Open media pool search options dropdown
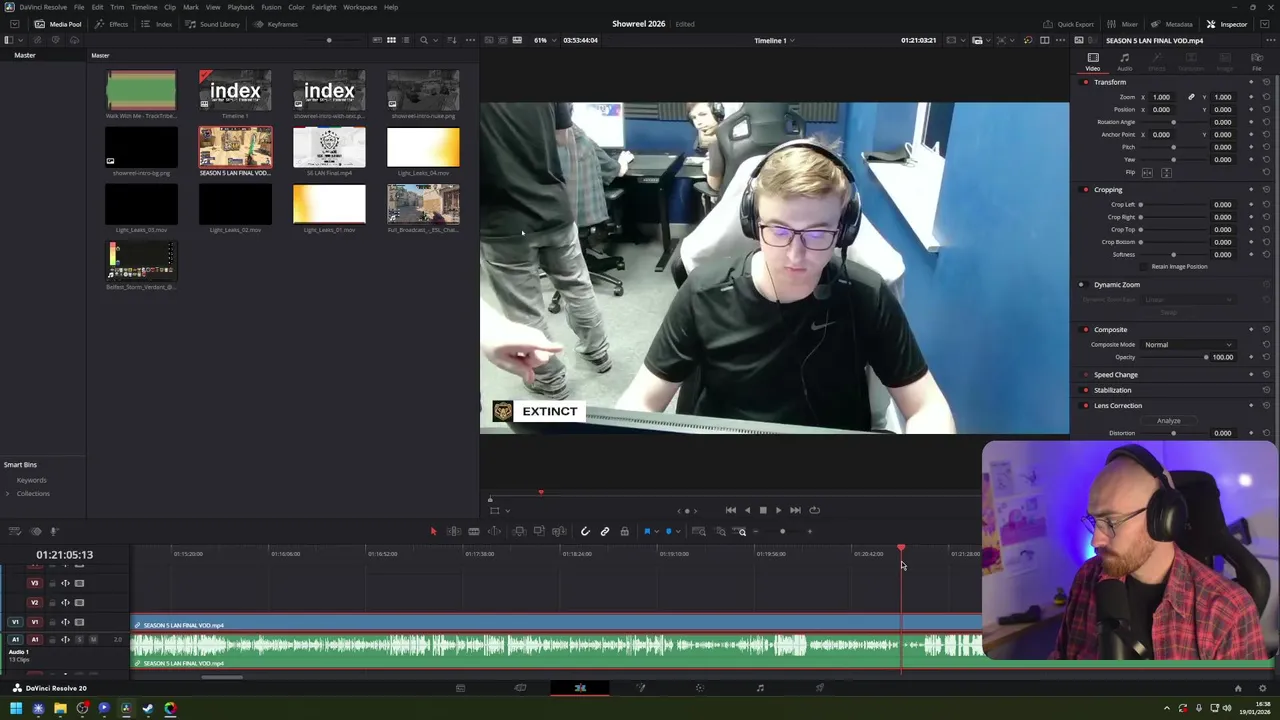The image size is (1280, 720). pyautogui.click(x=435, y=40)
